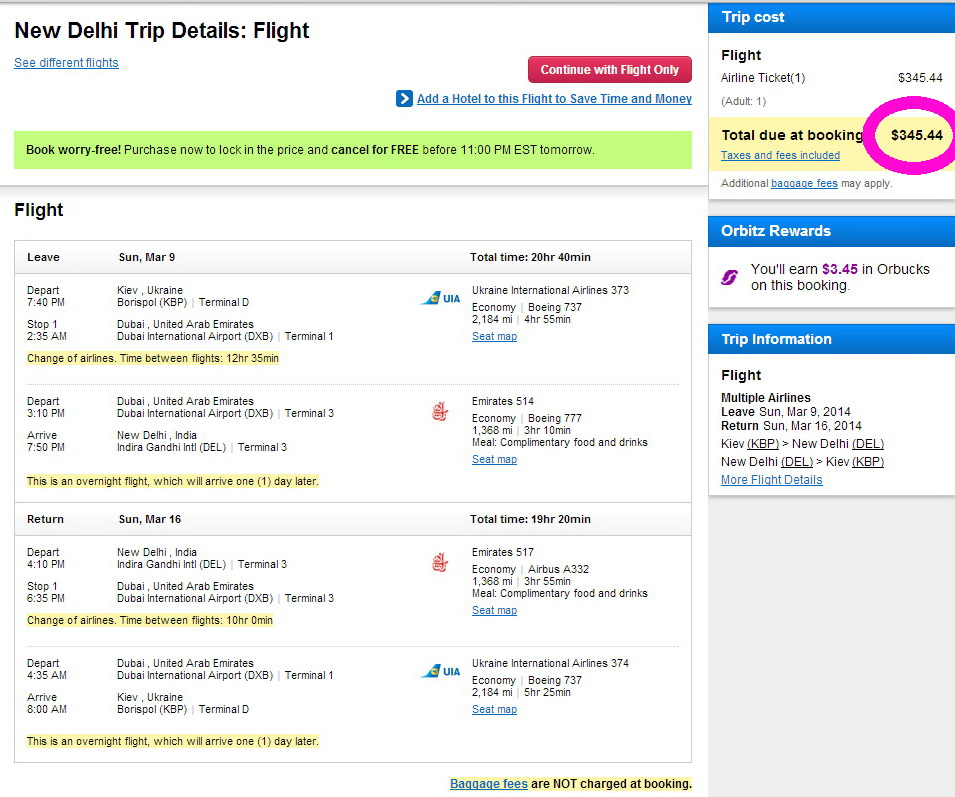View Seat map for Emirates 514
Screen dimensions: 955x797
click(x=494, y=460)
